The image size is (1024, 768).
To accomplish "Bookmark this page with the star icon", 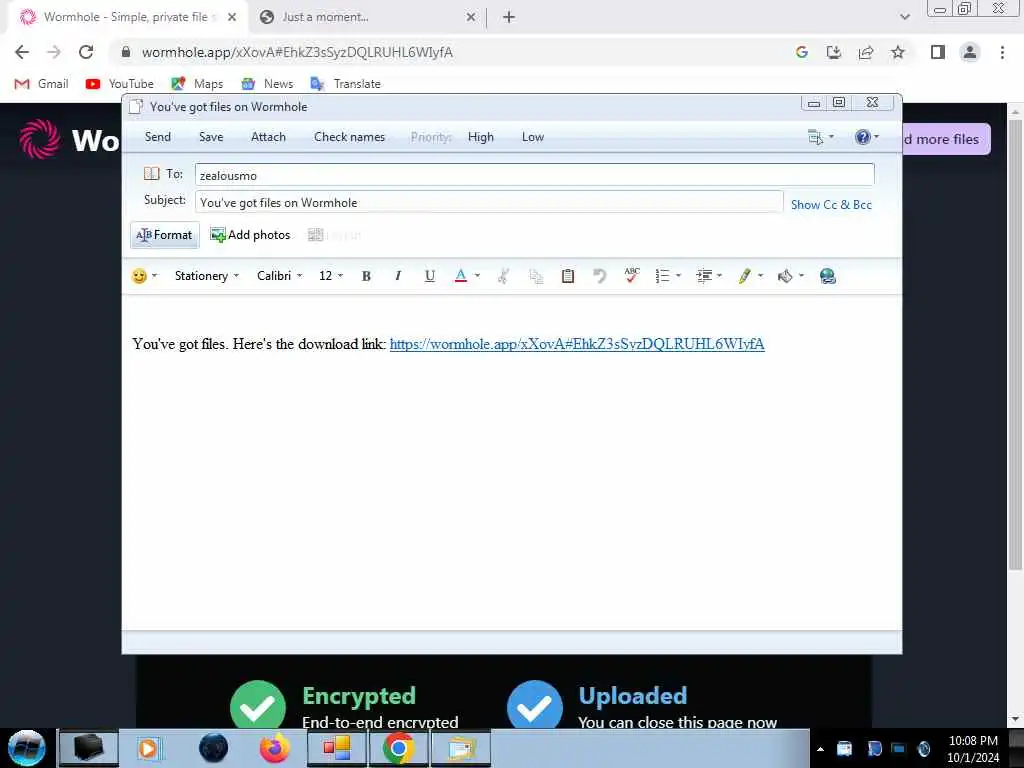I will click(x=898, y=52).
